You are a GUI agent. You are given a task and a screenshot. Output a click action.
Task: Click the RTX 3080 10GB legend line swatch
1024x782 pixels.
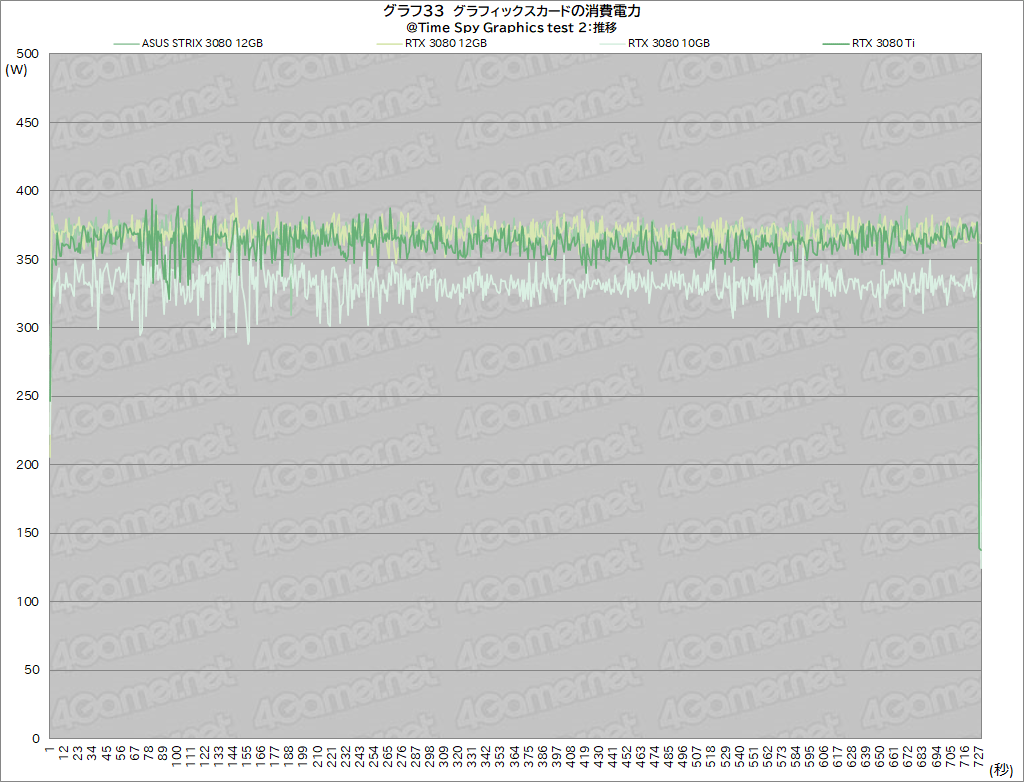coord(611,44)
